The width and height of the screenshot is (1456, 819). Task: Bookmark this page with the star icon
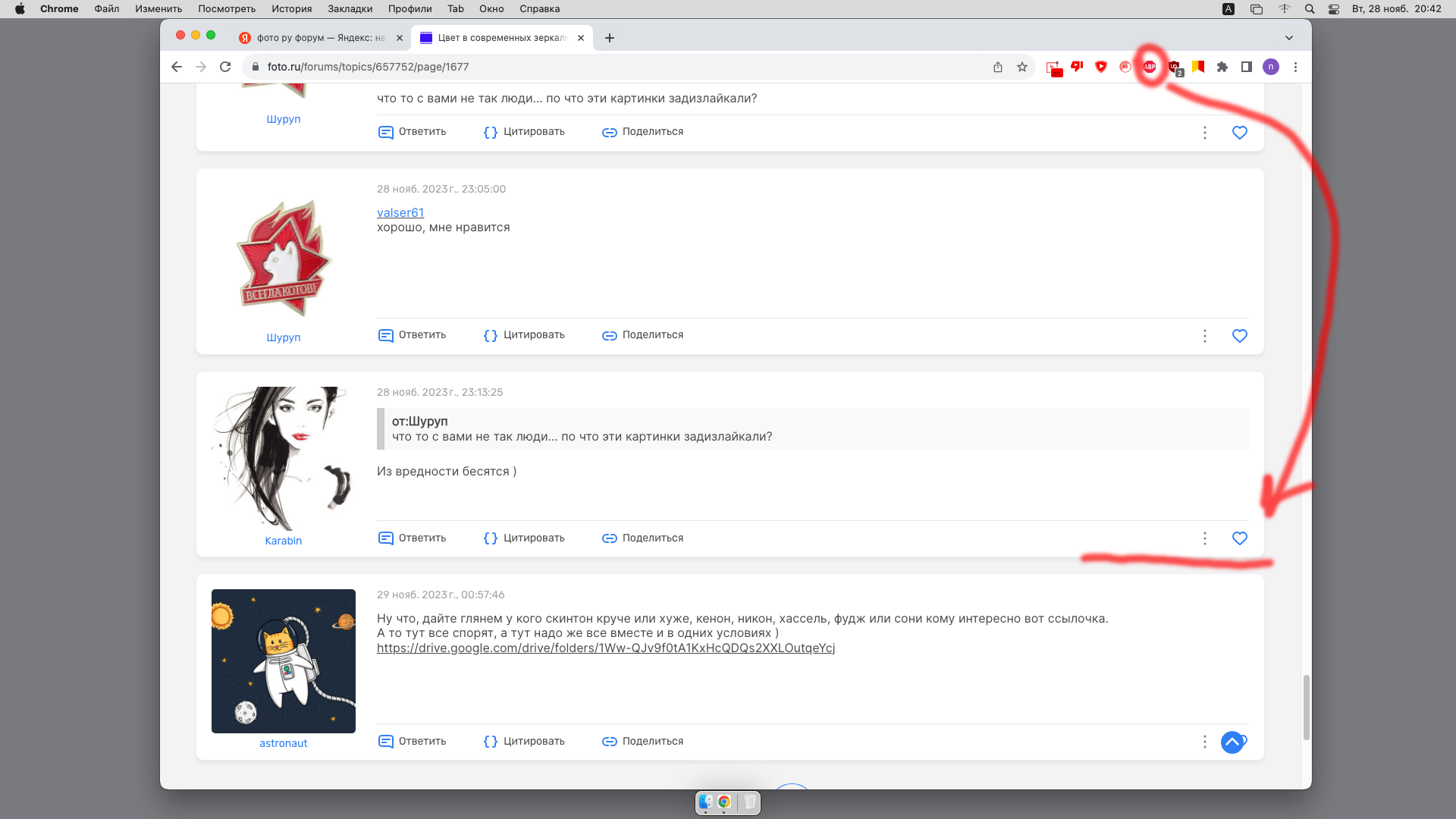1022,67
